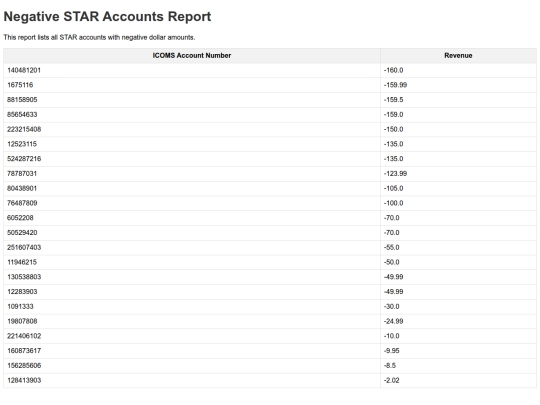Viewport: 540px width, 405px height.
Task: Select account number 1091333
Action: pyautogui.click(x=20, y=307)
